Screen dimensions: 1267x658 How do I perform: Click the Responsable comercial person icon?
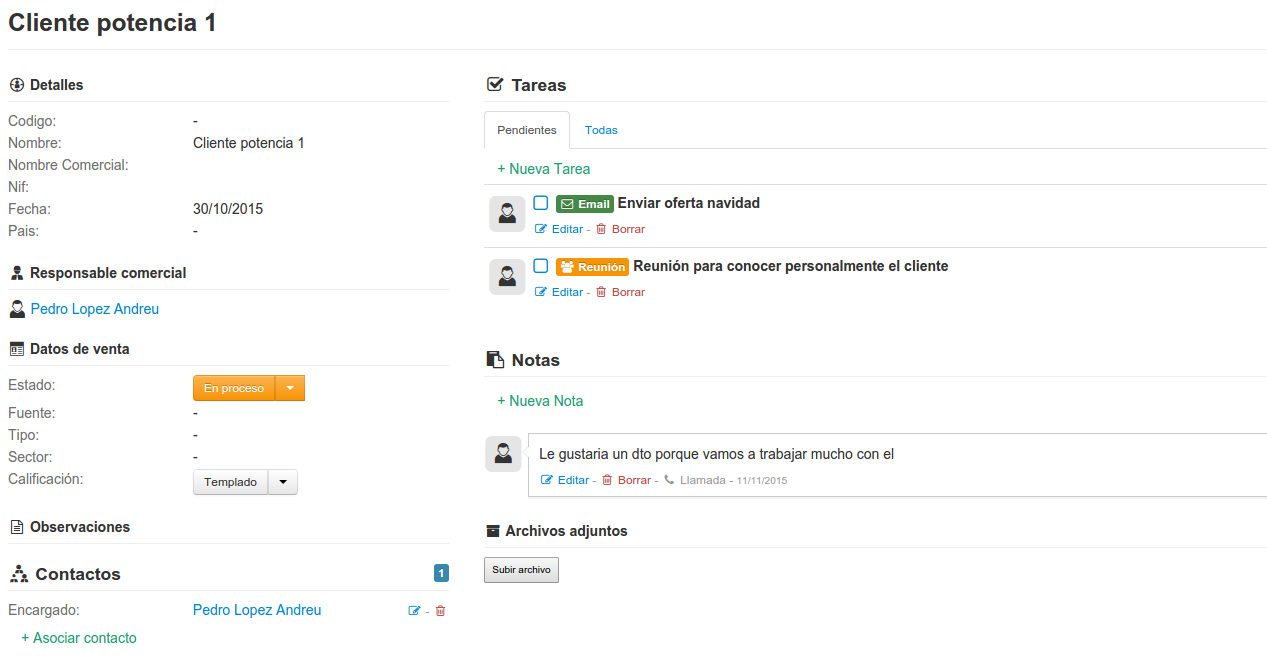pyautogui.click(x=16, y=273)
